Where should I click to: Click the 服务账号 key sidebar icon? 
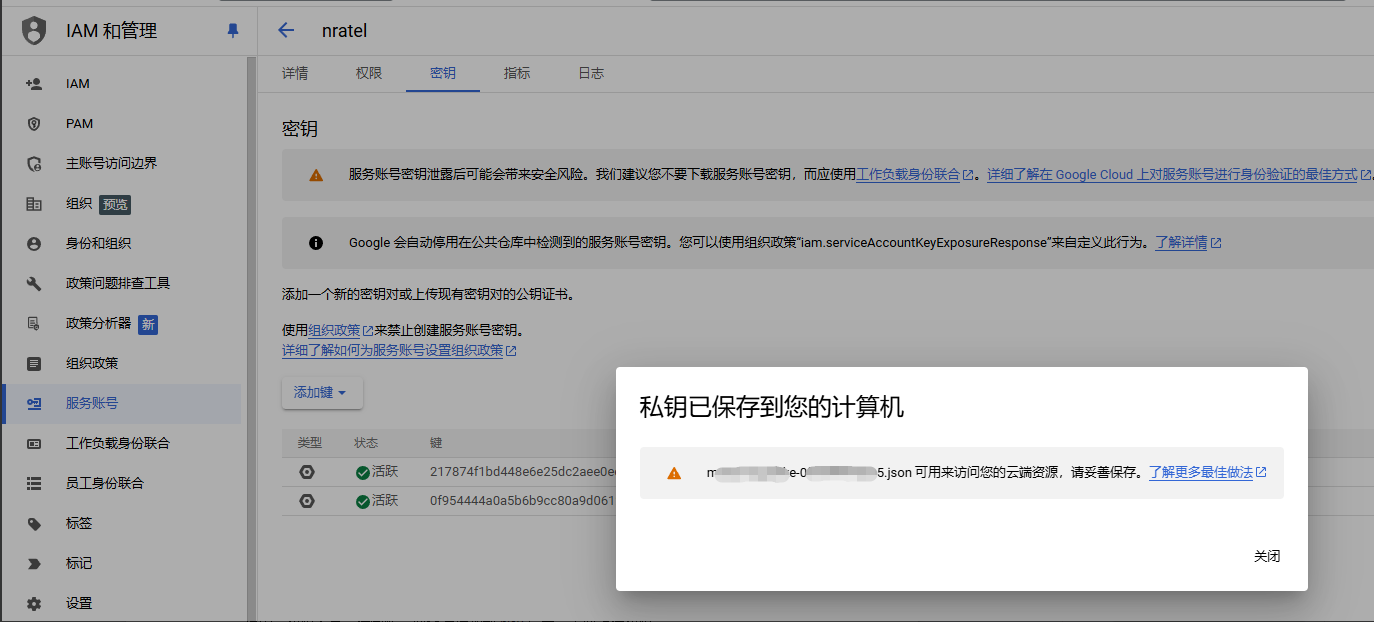click(x=34, y=404)
